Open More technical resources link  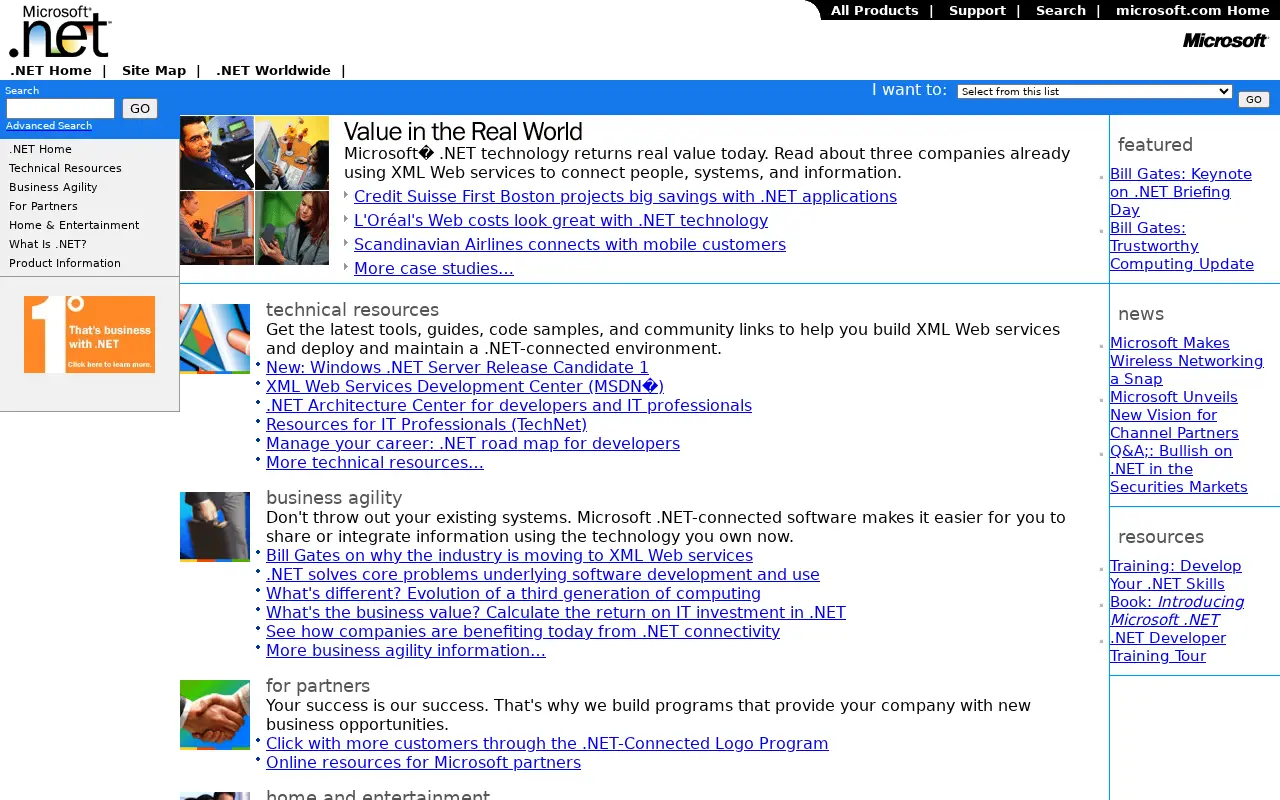375,462
